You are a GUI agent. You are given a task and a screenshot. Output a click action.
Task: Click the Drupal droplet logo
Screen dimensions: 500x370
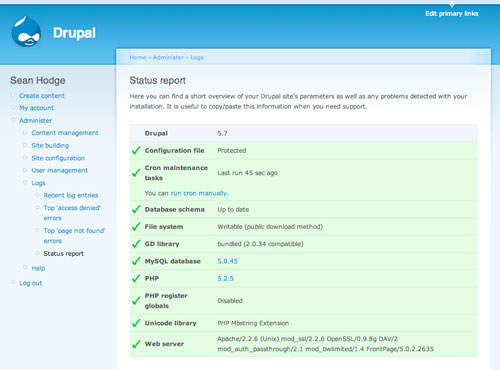click(26, 31)
